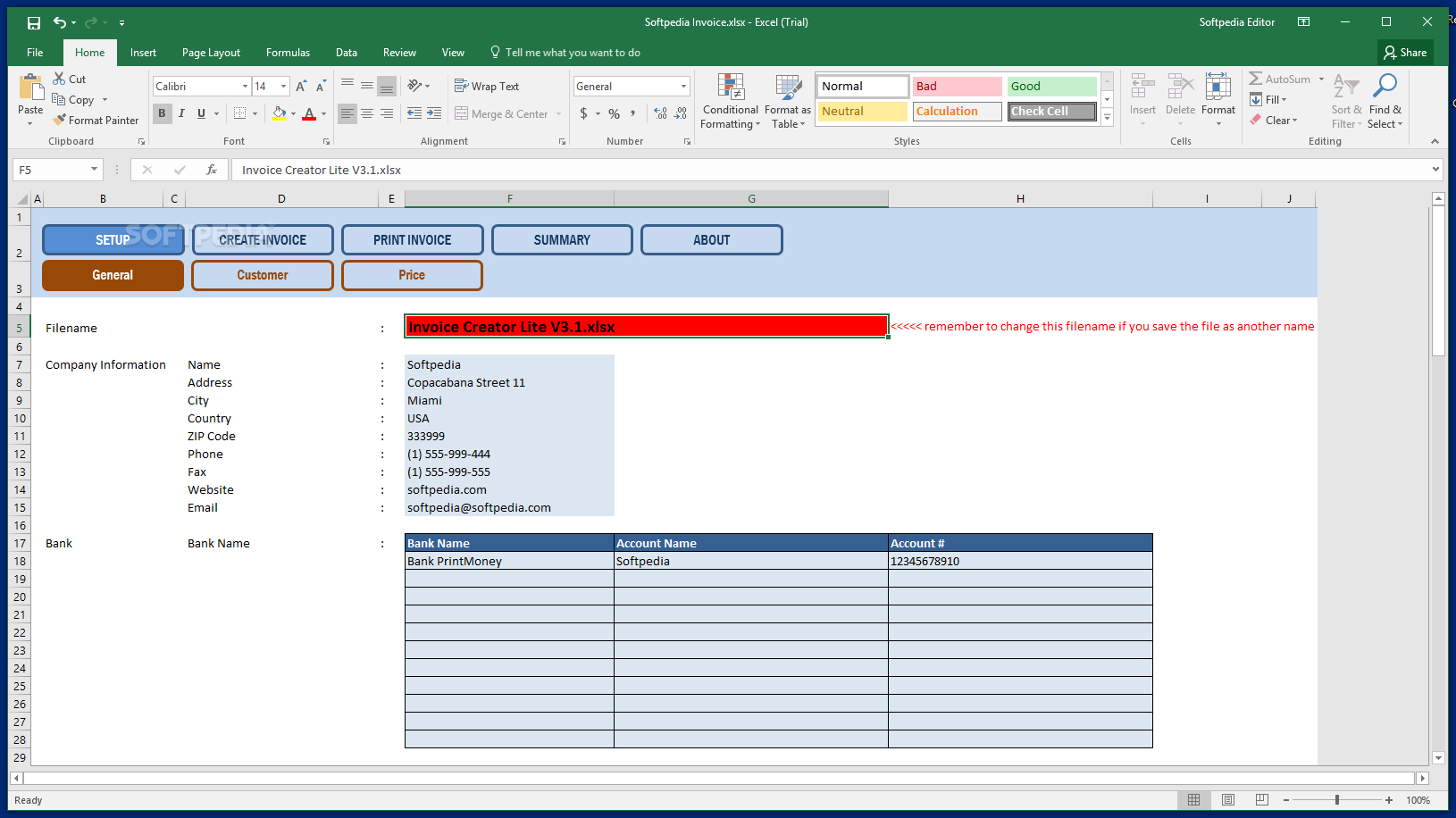This screenshot has height=818, width=1456.
Task: Toggle Bold formatting
Action: click(x=162, y=113)
